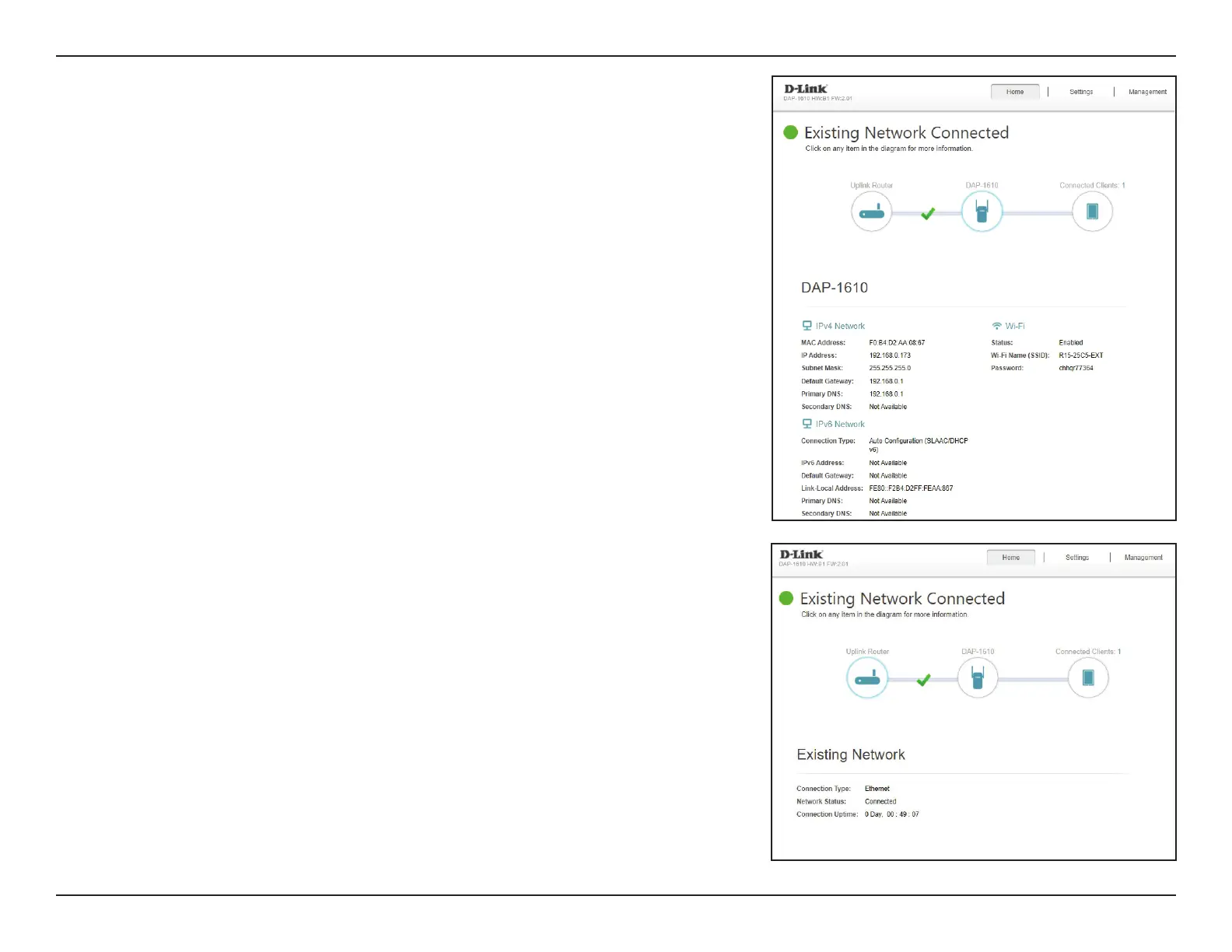Click the Wi-Fi section heading

point(1015,326)
